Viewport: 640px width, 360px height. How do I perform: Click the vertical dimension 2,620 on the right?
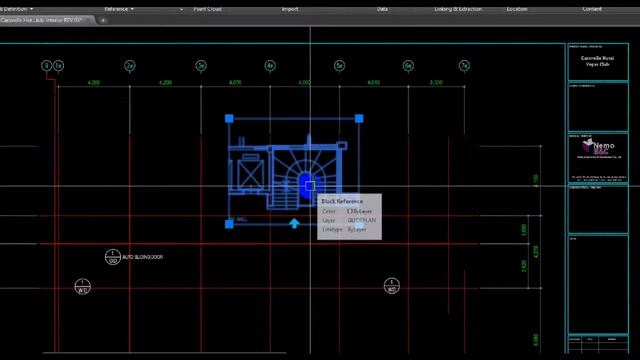(x=524, y=266)
